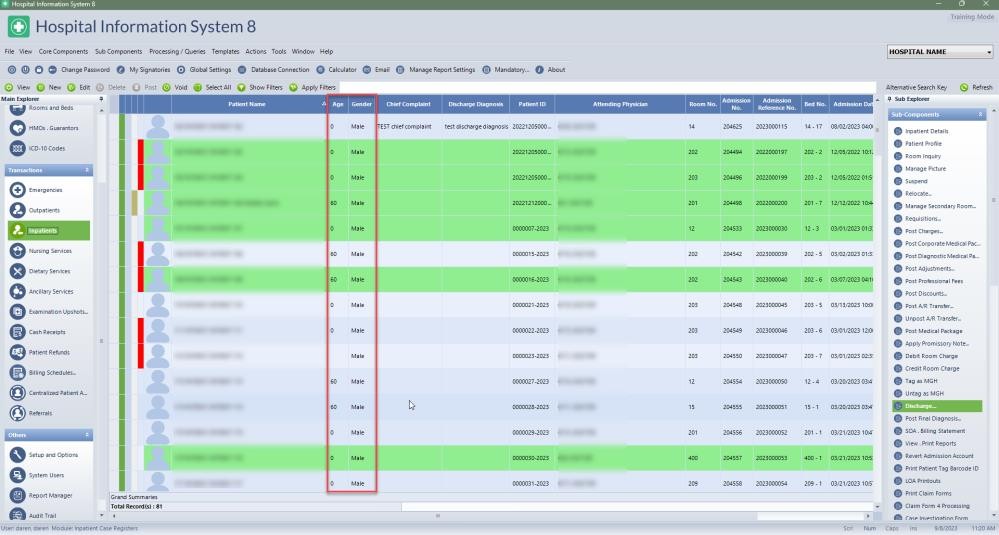This screenshot has height=535, width=999.
Task: Sort by the Patient Name column header
Action: (246, 104)
